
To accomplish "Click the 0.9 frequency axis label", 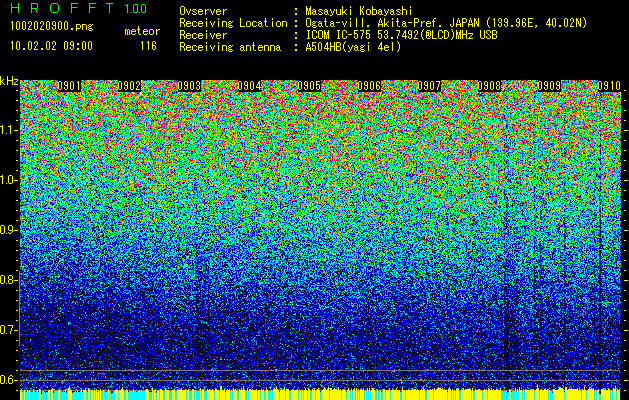I will (x=8, y=230).
